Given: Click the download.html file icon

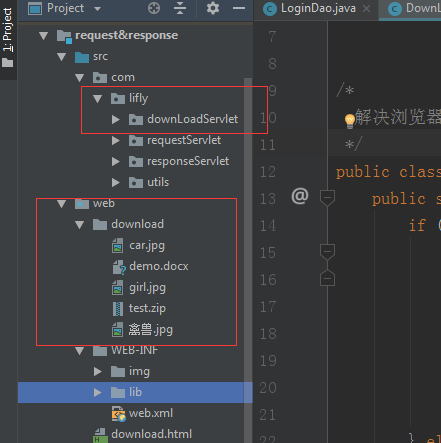Looking at the screenshot, I should (100, 435).
